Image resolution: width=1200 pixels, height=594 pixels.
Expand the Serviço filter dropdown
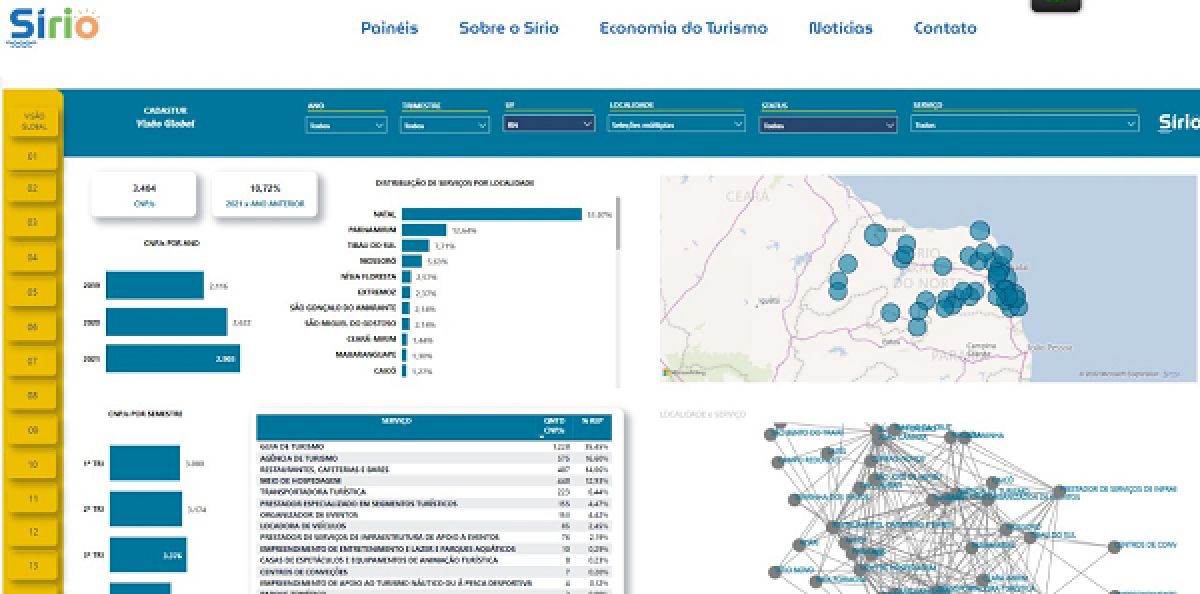pyautogui.click(x=1024, y=125)
